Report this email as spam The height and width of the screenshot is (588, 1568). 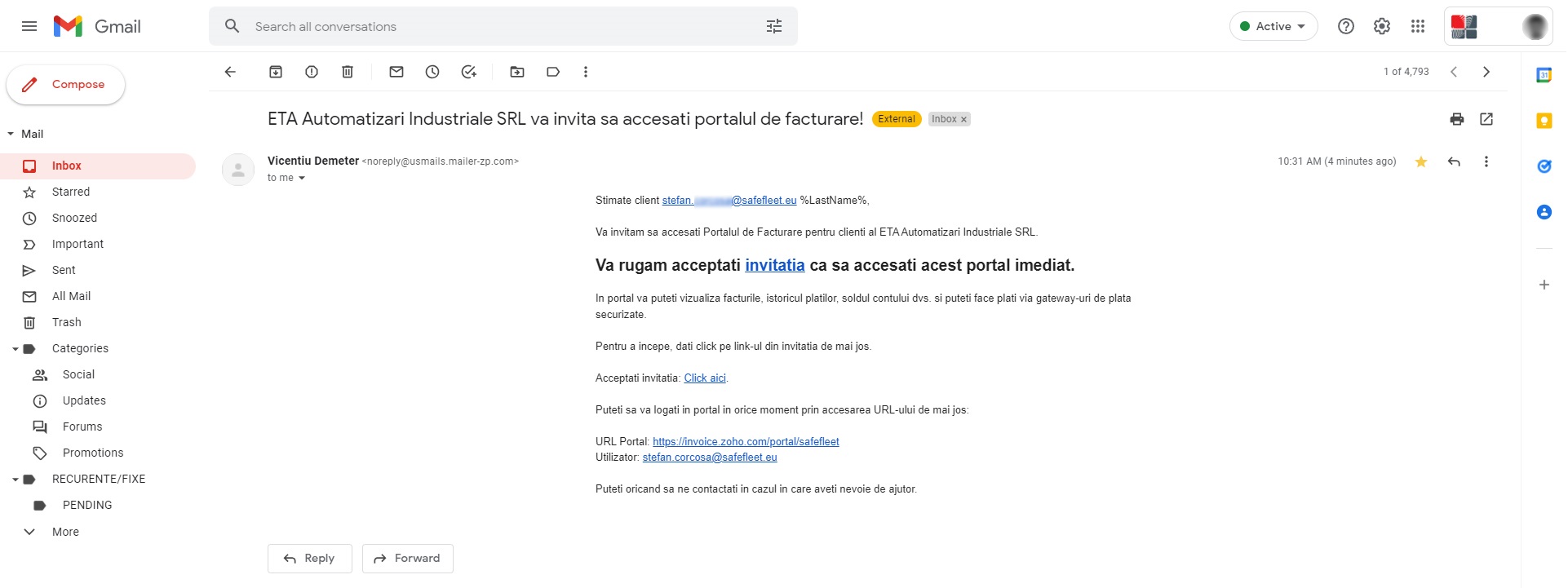coord(311,72)
